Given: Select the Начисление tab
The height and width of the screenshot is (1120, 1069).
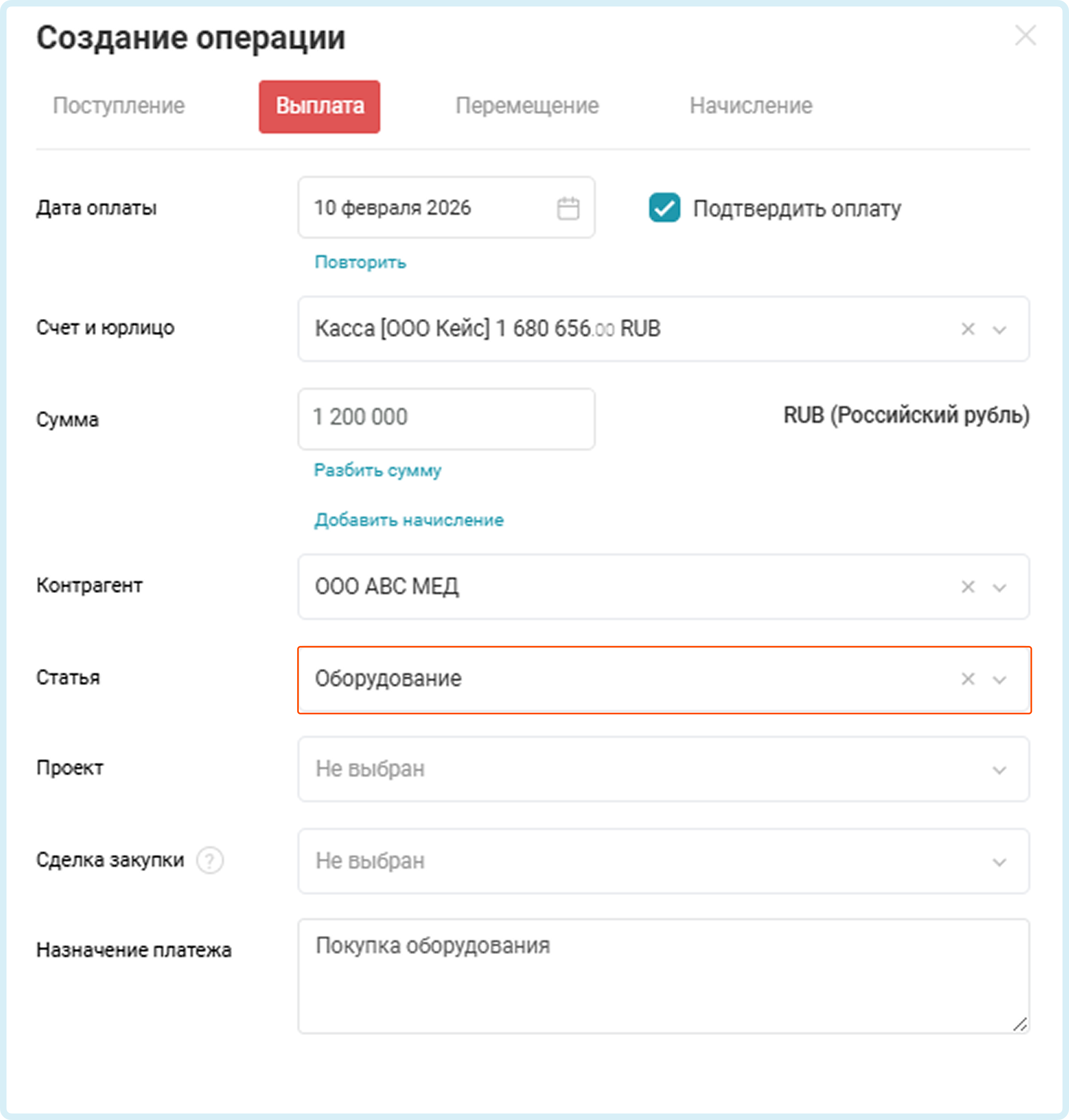Looking at the screenshot, I should 751,106.
